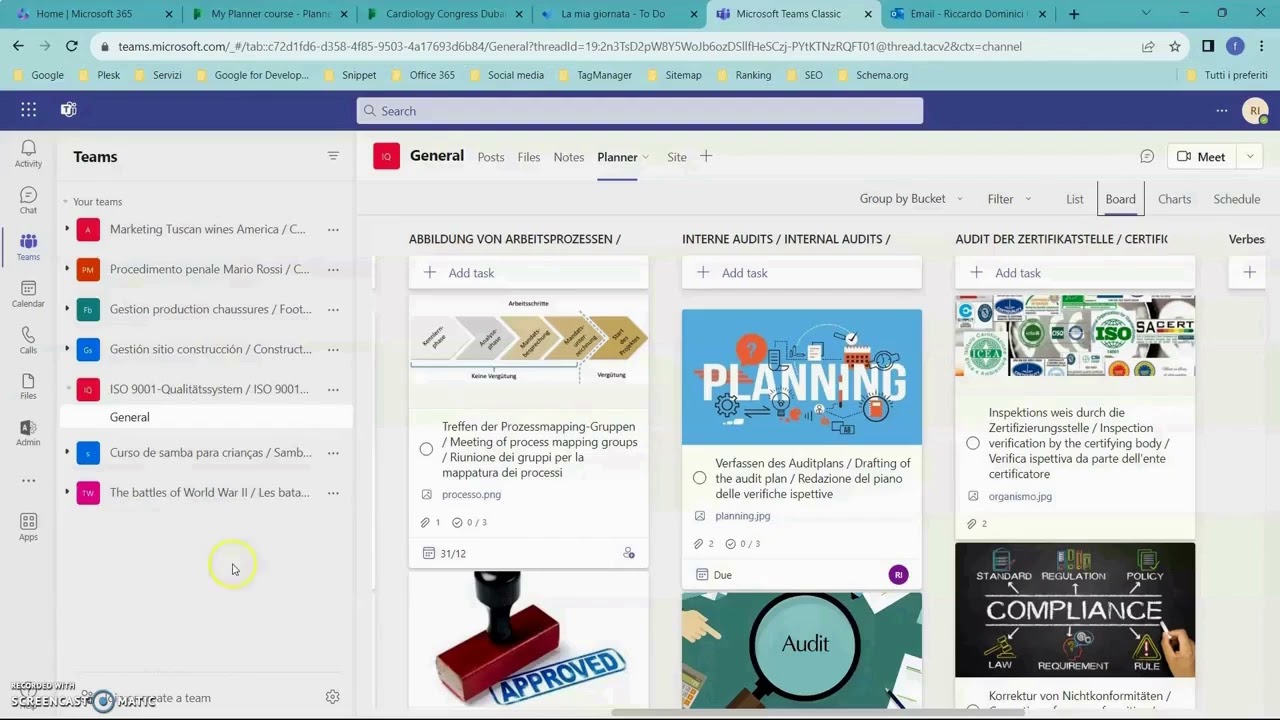1280x720 pixels.
Task: Open Meet options dropdown arrow
Action: pyautogui.click(x=1249, y=156)
